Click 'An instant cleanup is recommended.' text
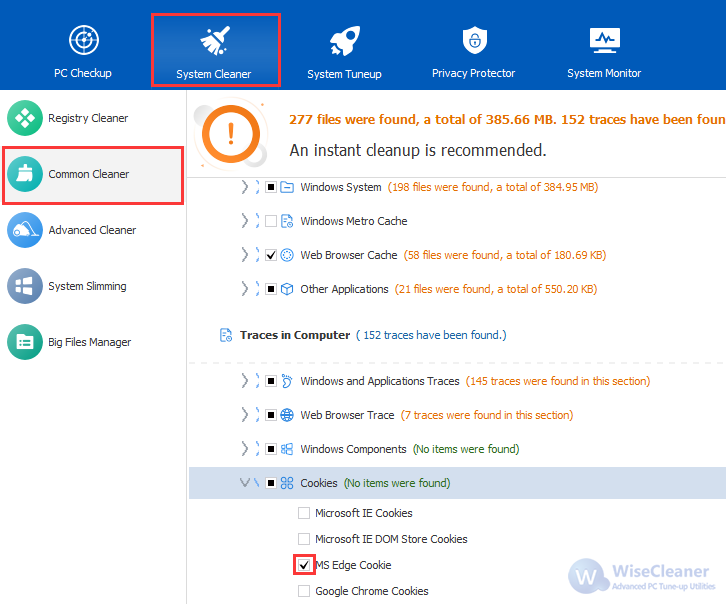Image resolution: width=726 pixels, height=604 pixels. tap(418, 150)
